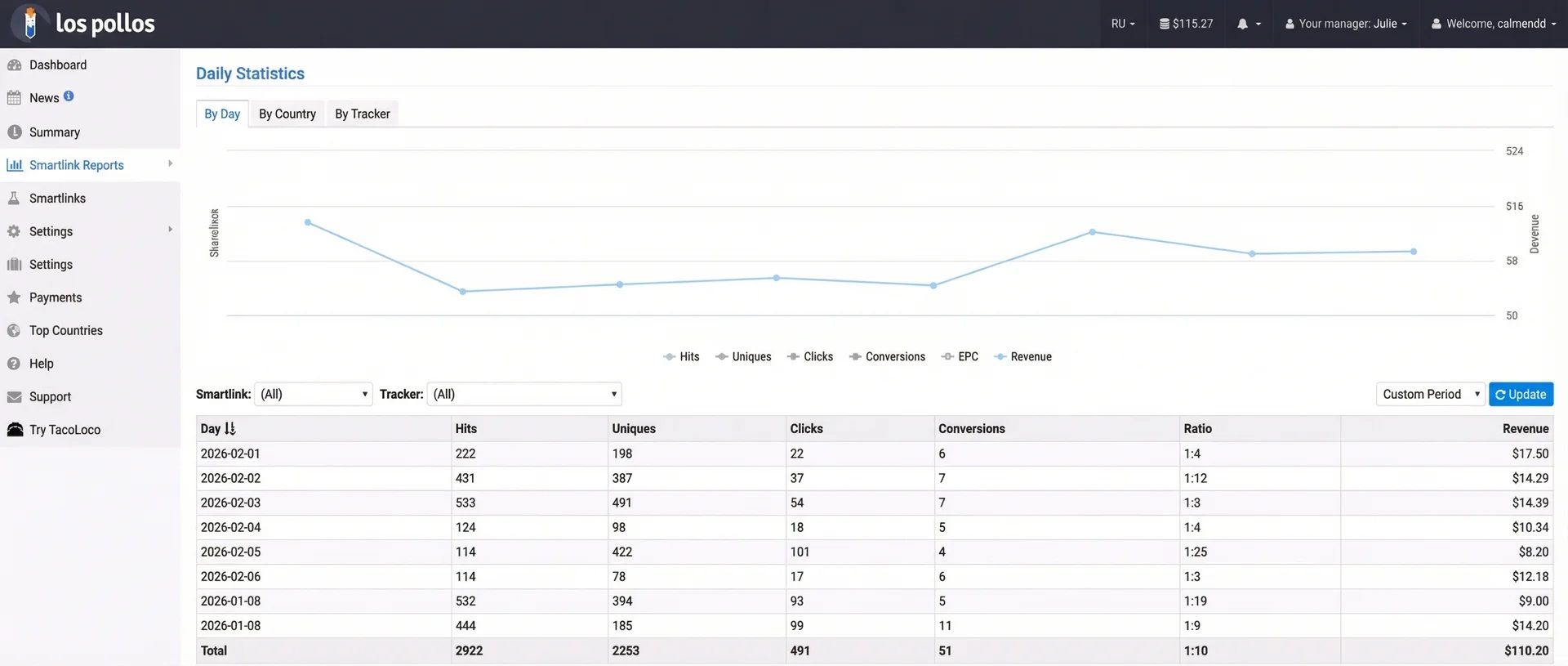1568x666 pixels.
Task: Open the Tracker filter dropdown
Action: [524, 394]
